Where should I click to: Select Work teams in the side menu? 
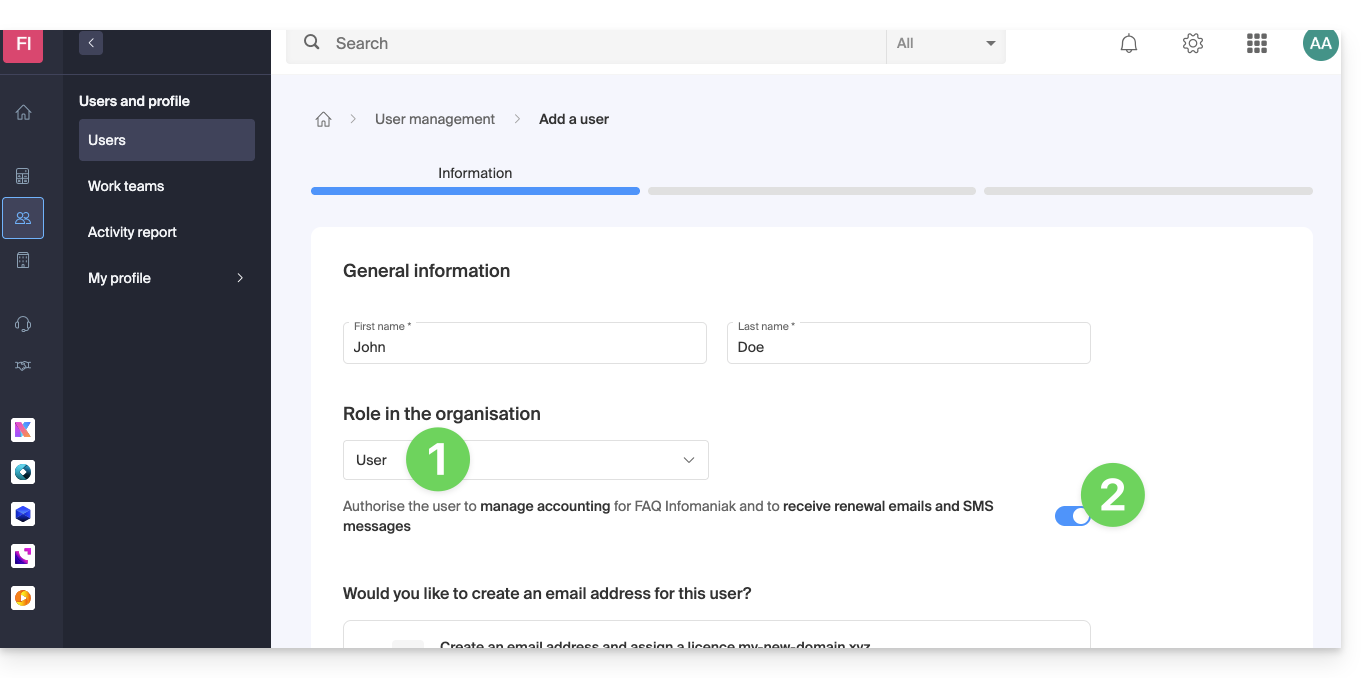(x=126, y=186)
